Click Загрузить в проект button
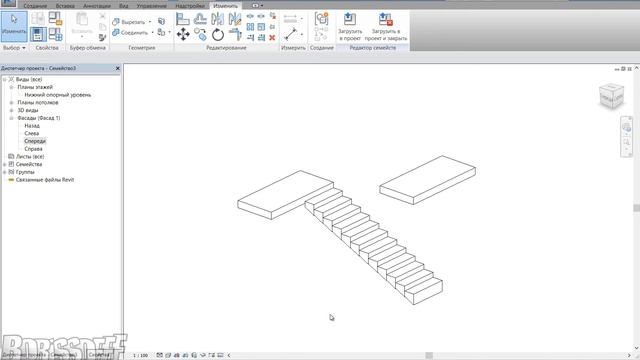The width and height of the screenshot is (640, 360). tap(350, 27)
